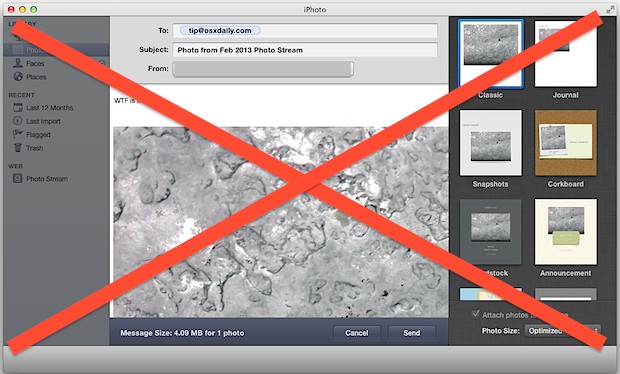Choose the Corkboard email theme
620x374 pixels.
tap(566, 143)
